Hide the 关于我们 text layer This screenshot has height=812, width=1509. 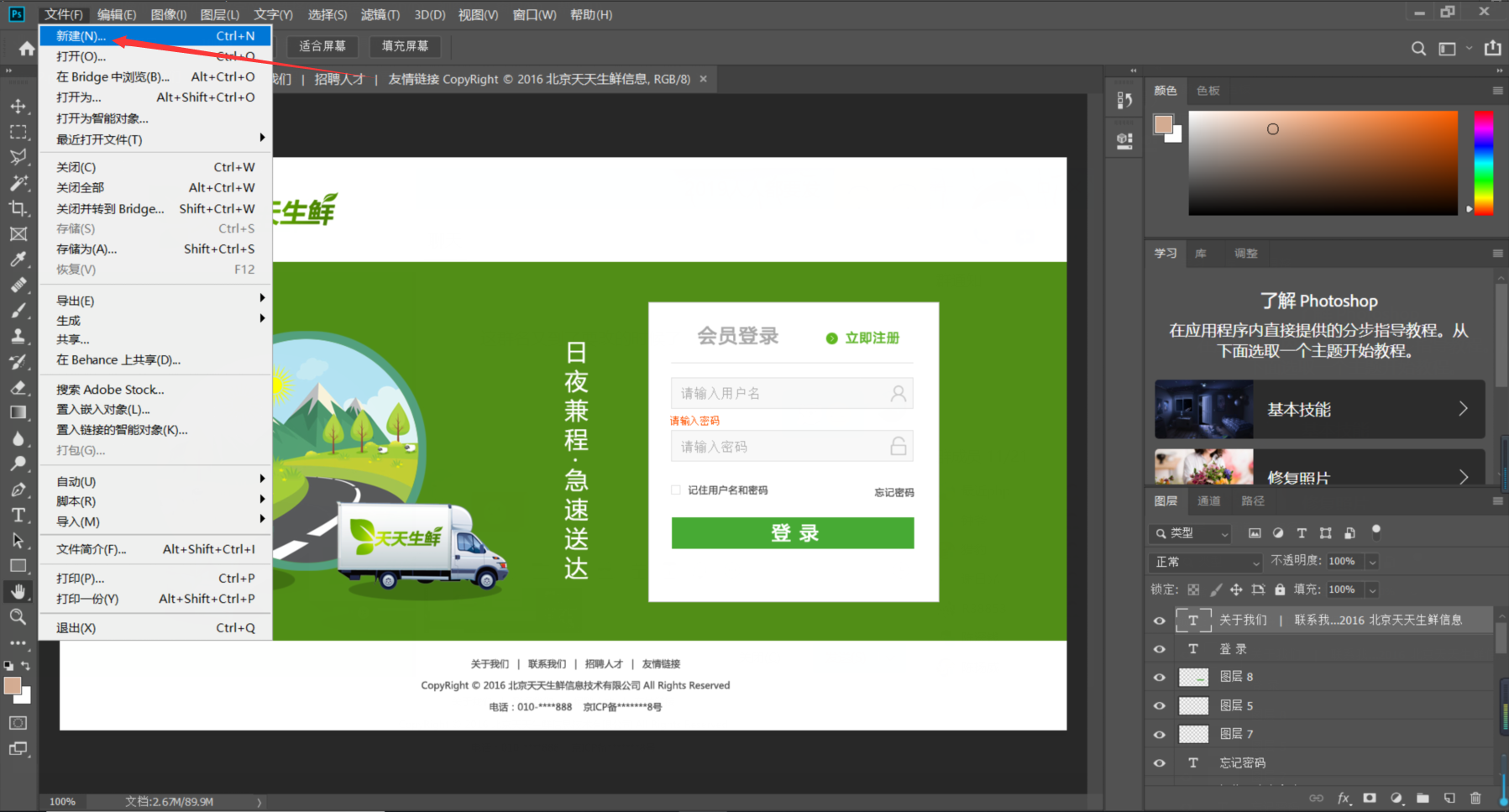point(1160,621)
